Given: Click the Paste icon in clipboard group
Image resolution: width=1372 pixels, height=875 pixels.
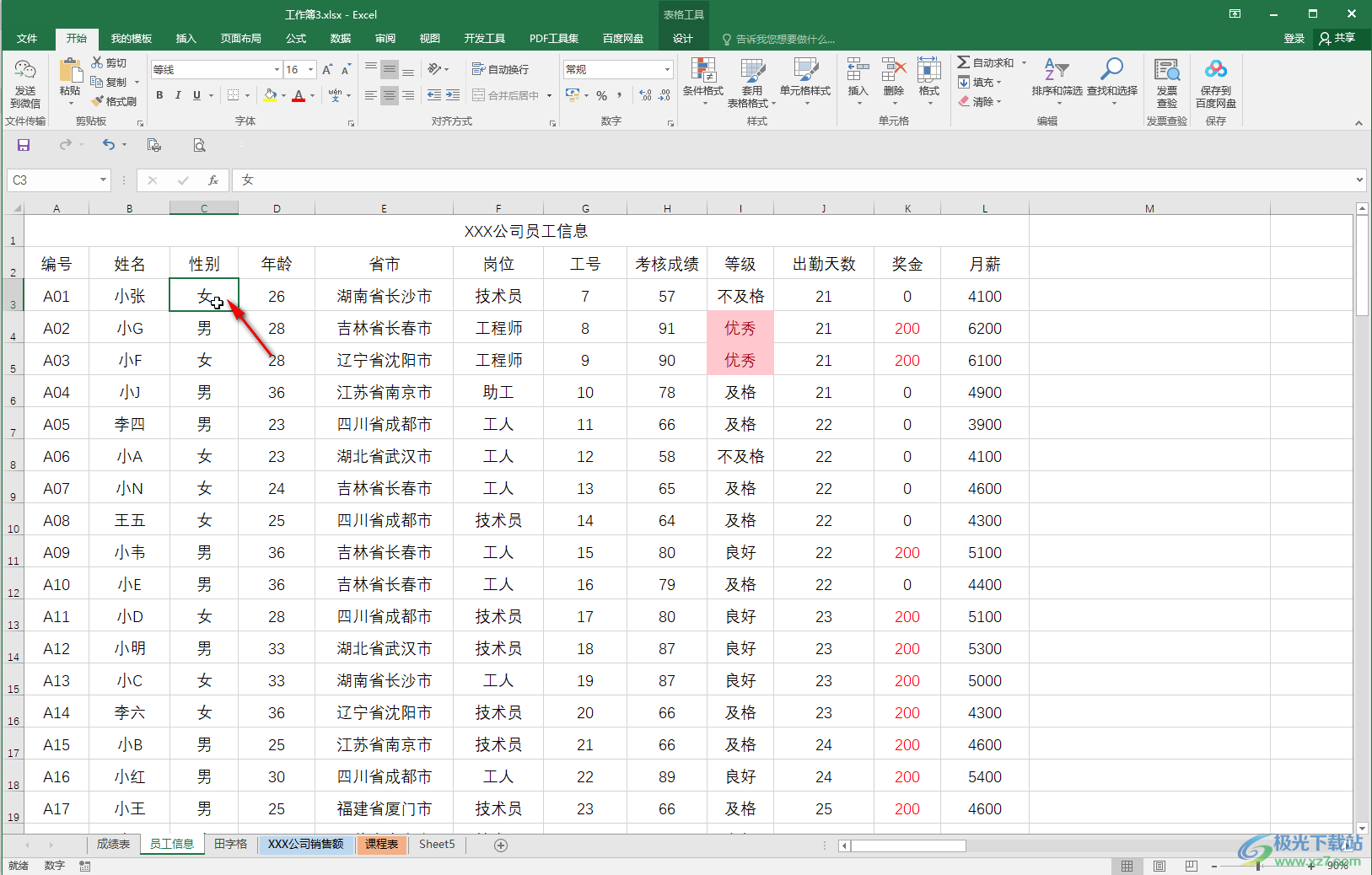Looking at the screenshot, I should [70, 72].
